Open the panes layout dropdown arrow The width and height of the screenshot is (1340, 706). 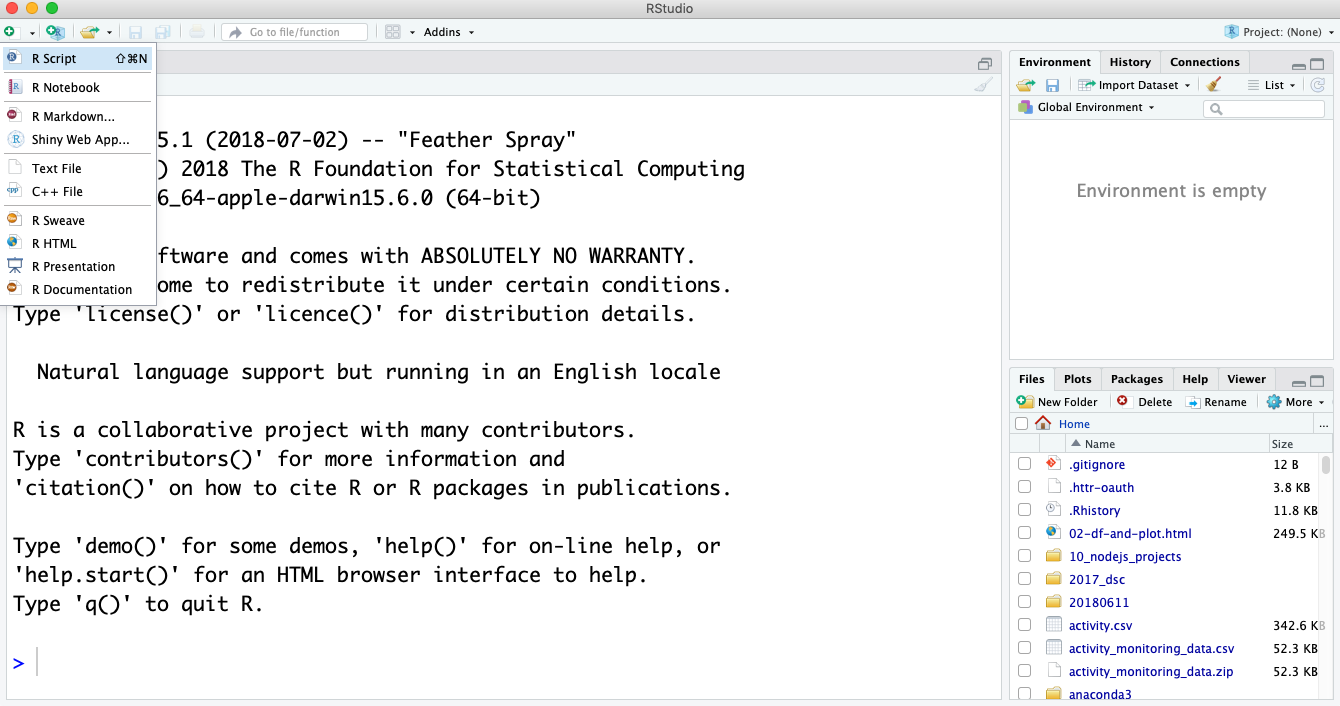412,32
